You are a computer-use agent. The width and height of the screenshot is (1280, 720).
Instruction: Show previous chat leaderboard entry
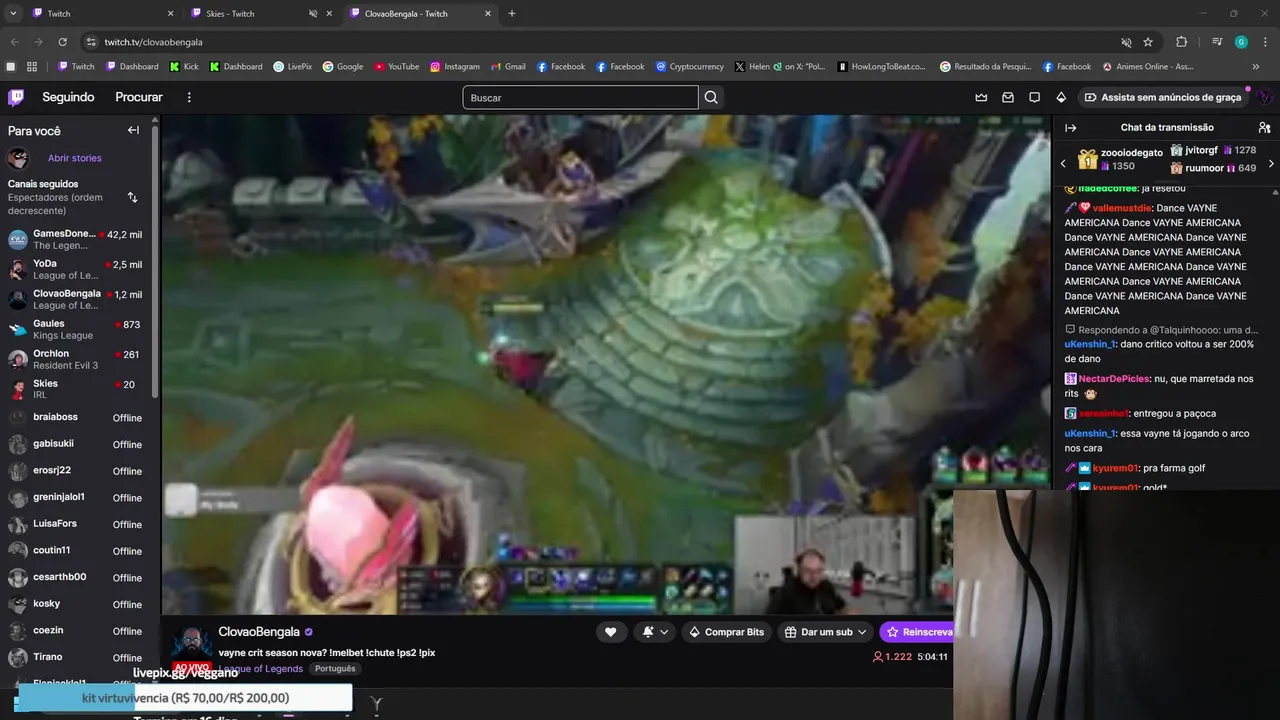(x=1063, y=163)
